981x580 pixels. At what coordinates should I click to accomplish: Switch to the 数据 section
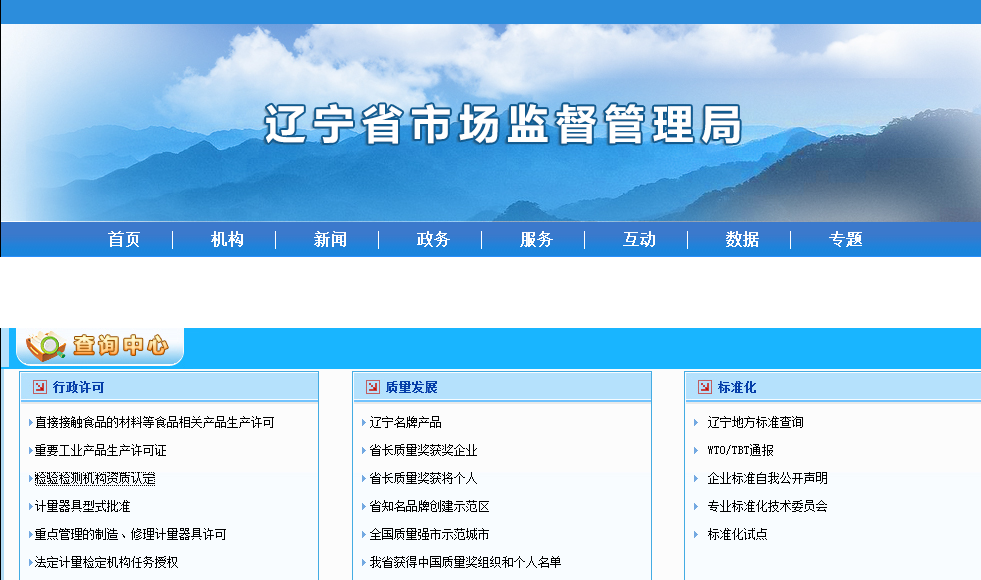point(742,239)
